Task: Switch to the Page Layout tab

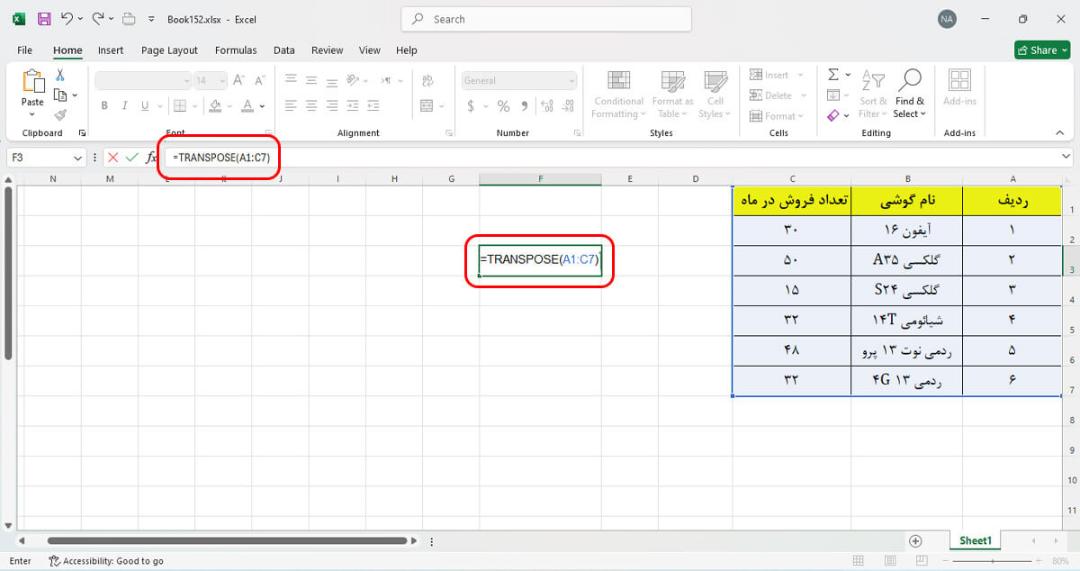Action: (x=169, y=50)
